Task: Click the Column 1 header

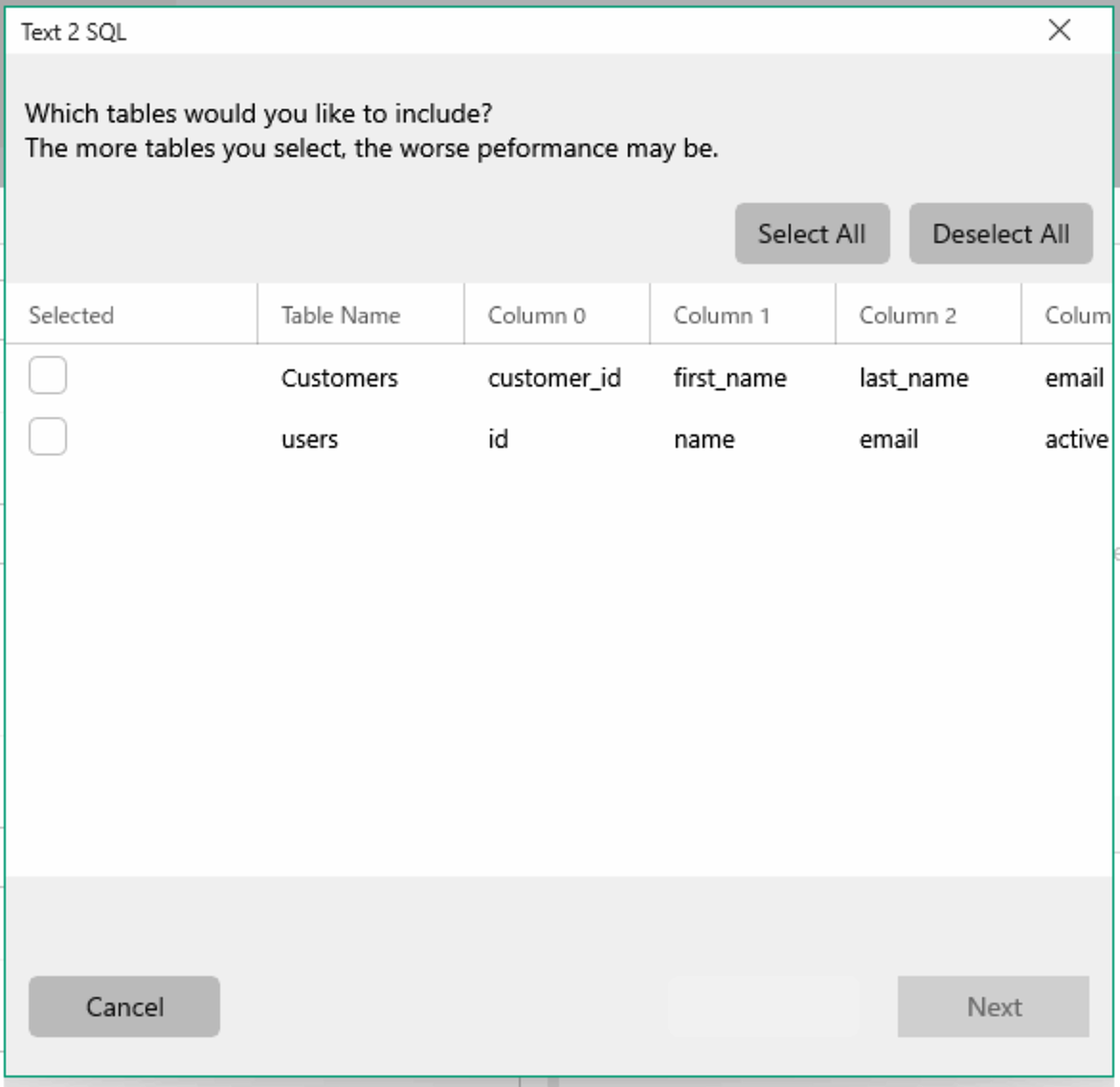Action: pos(743,315)
